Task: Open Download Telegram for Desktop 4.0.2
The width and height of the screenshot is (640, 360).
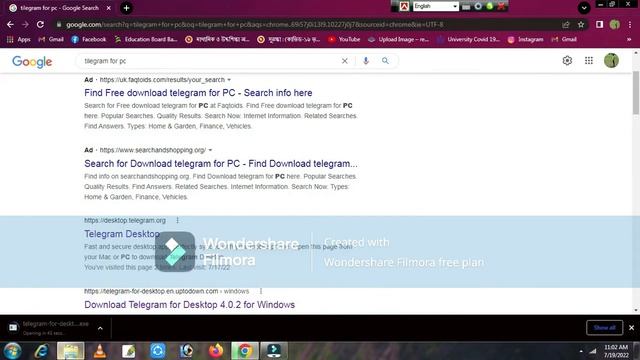Action: pyautogui.click(x=189, y=304)
